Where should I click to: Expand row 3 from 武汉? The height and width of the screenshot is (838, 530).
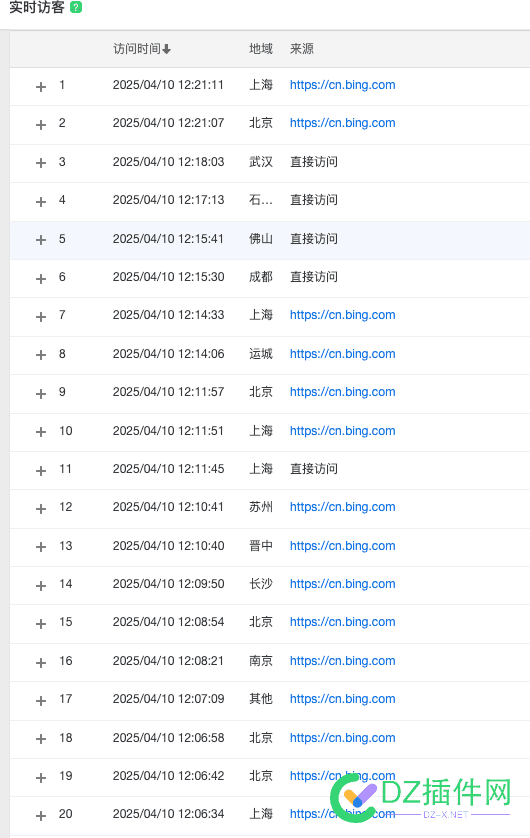pos(41,163)
